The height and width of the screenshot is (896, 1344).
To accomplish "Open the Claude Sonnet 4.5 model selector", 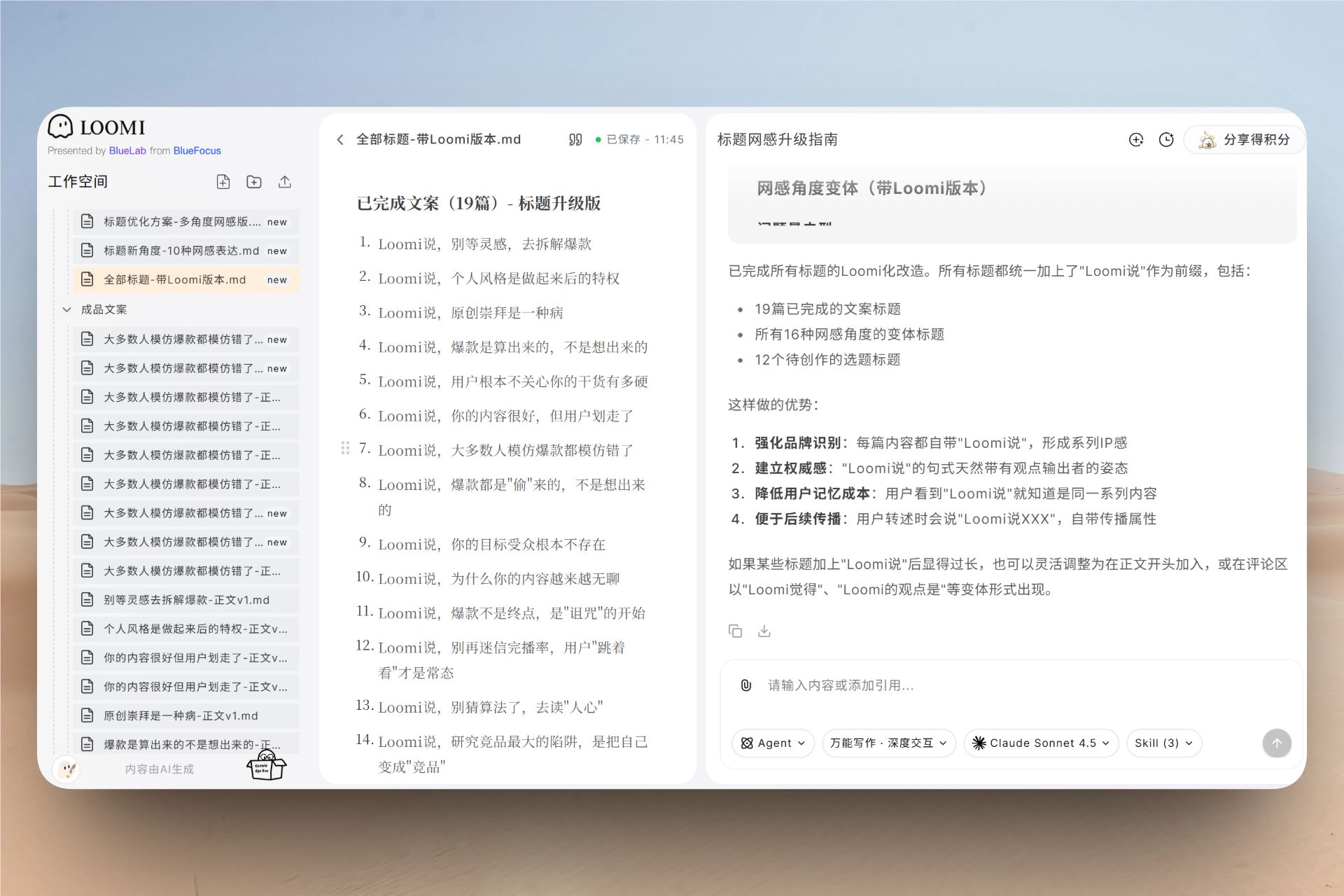I will point(1040,743).
